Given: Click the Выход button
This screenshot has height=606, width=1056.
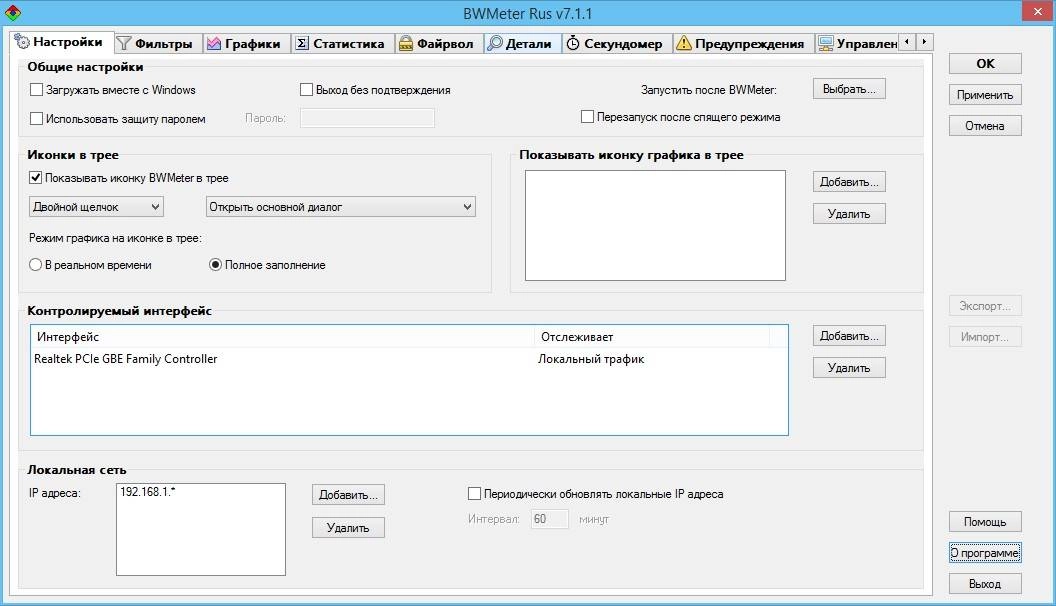Looking at the screenshot, I should click(x=985, y=584).
